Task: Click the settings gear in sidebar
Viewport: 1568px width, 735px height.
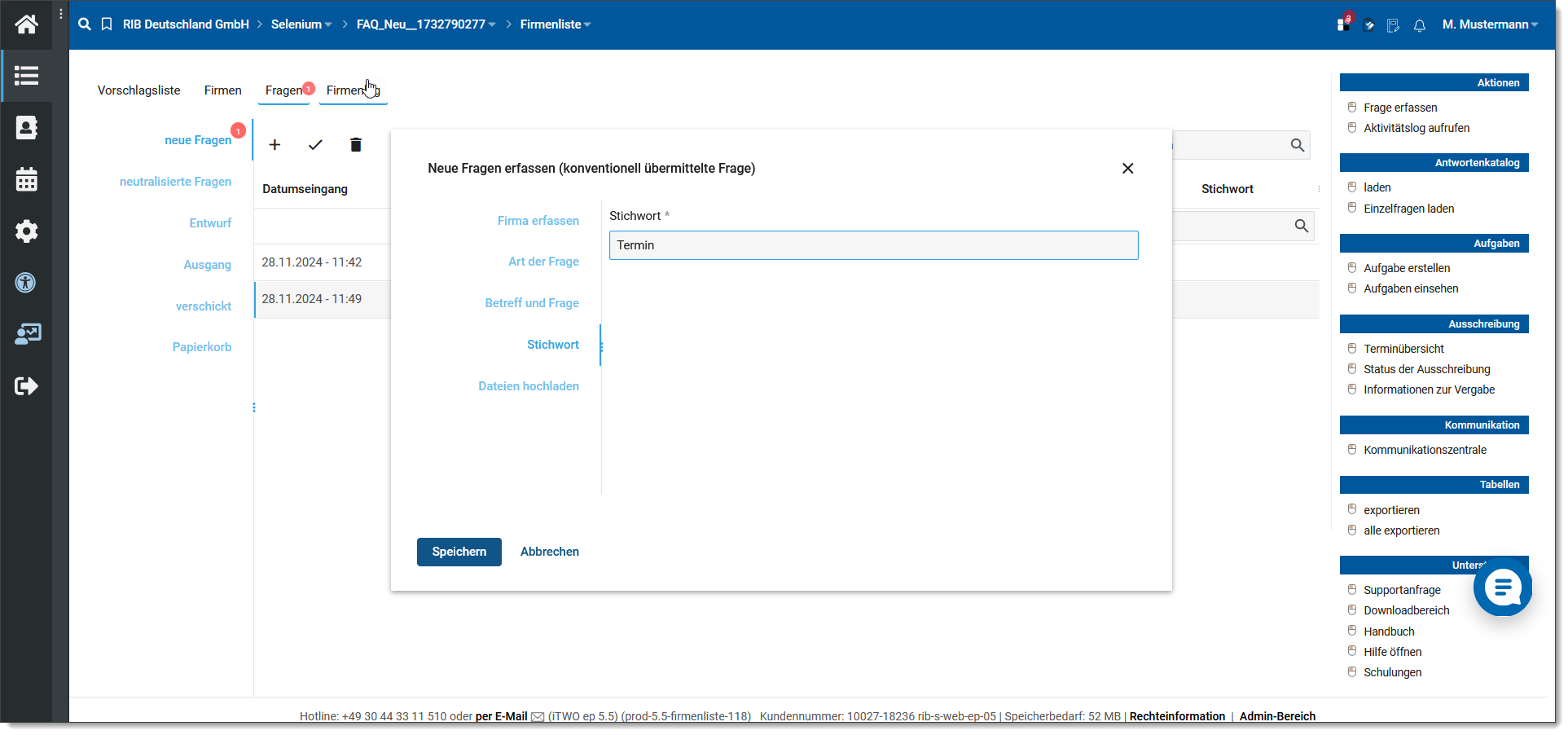Action: click(26, 231)
